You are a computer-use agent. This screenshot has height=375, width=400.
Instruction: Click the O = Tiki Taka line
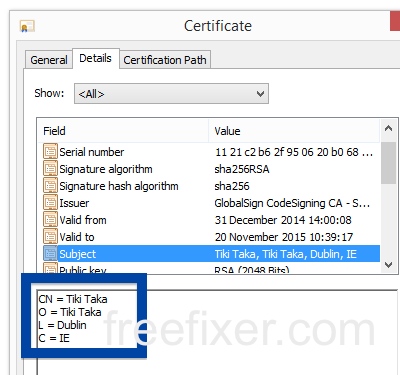coord(70,312)
